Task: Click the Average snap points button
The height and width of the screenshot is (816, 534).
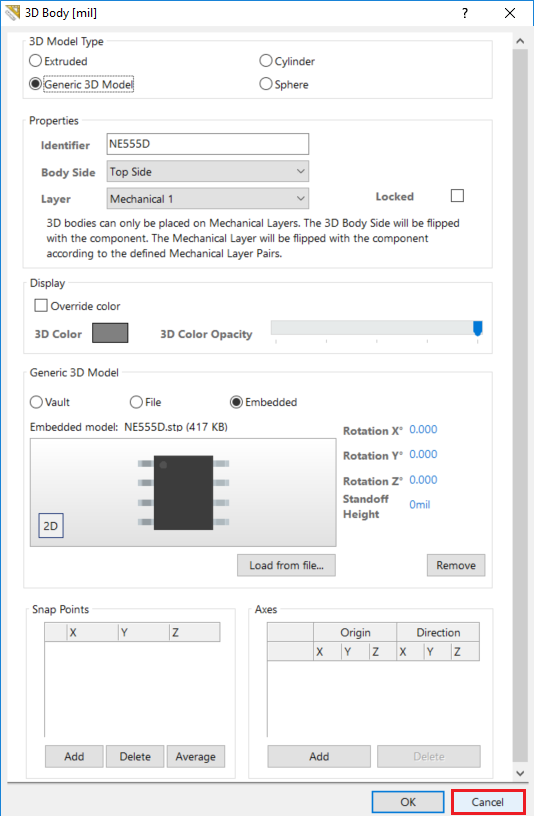Action: (x=196, y=756)
